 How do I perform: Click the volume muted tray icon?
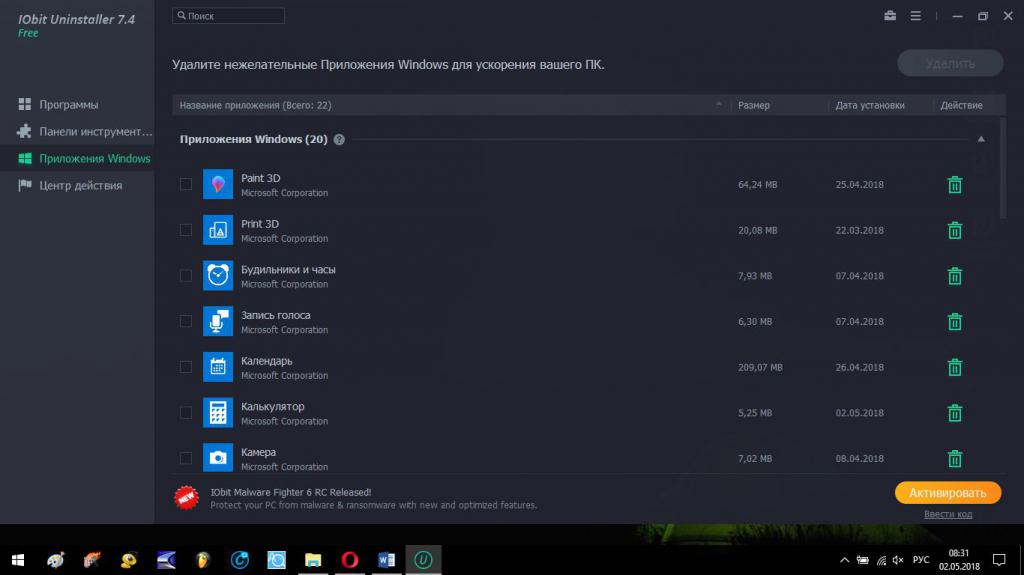[899, 560]
